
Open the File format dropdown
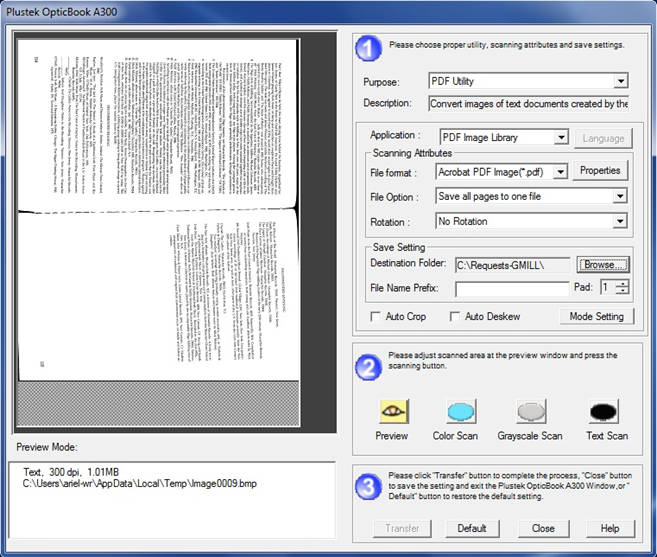click(x=502, y=172)
